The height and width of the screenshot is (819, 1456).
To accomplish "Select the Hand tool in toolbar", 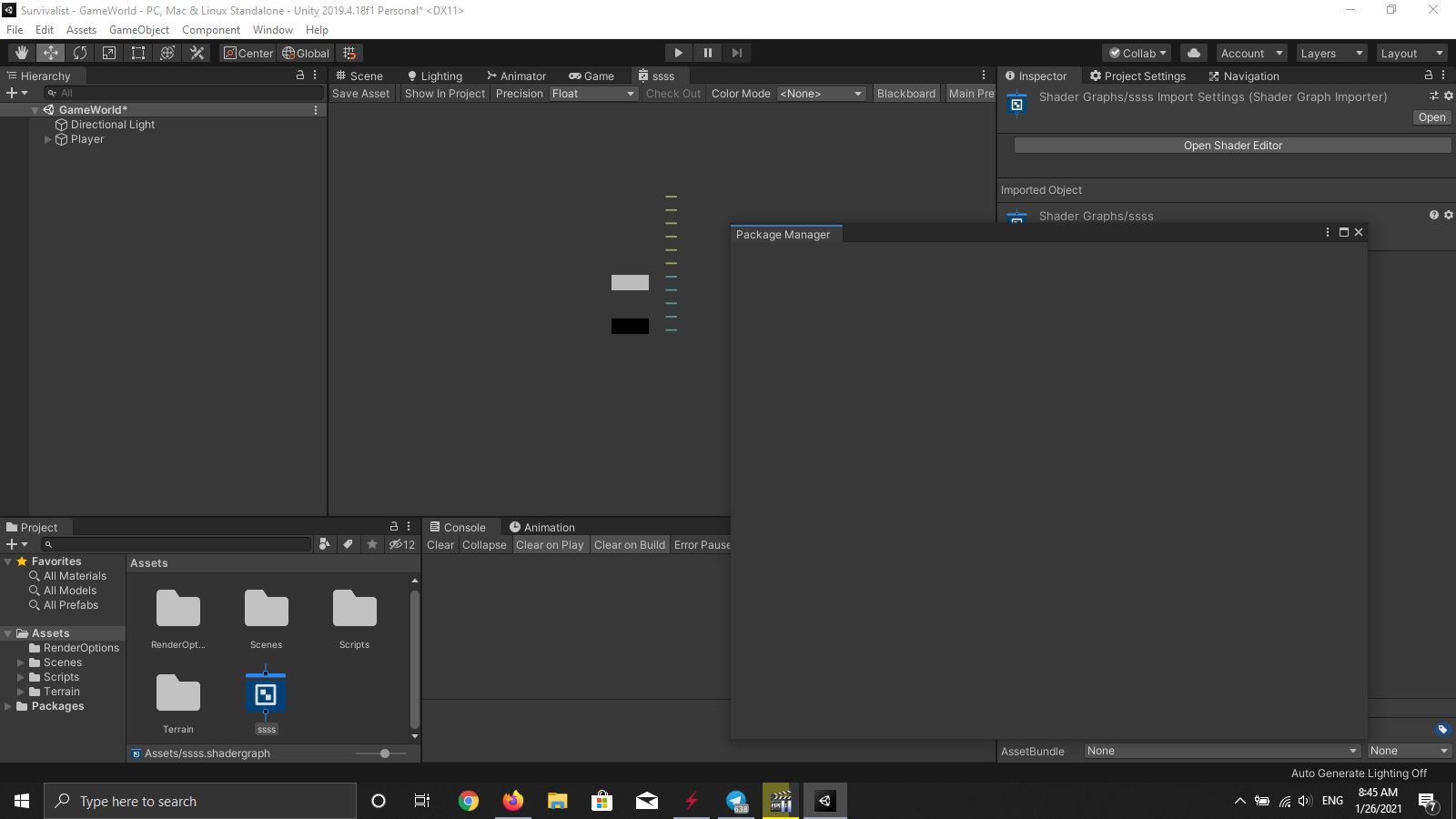I will coord(22,53).
